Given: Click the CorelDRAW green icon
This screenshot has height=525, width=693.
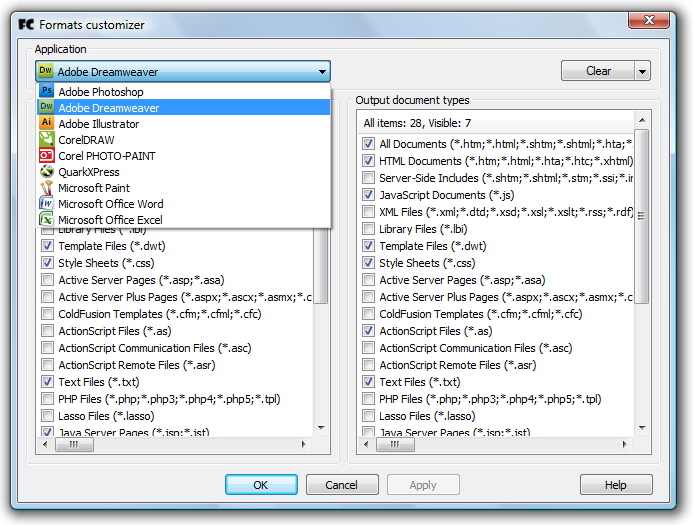Looking at the screenshot, I should click(46, 139).
